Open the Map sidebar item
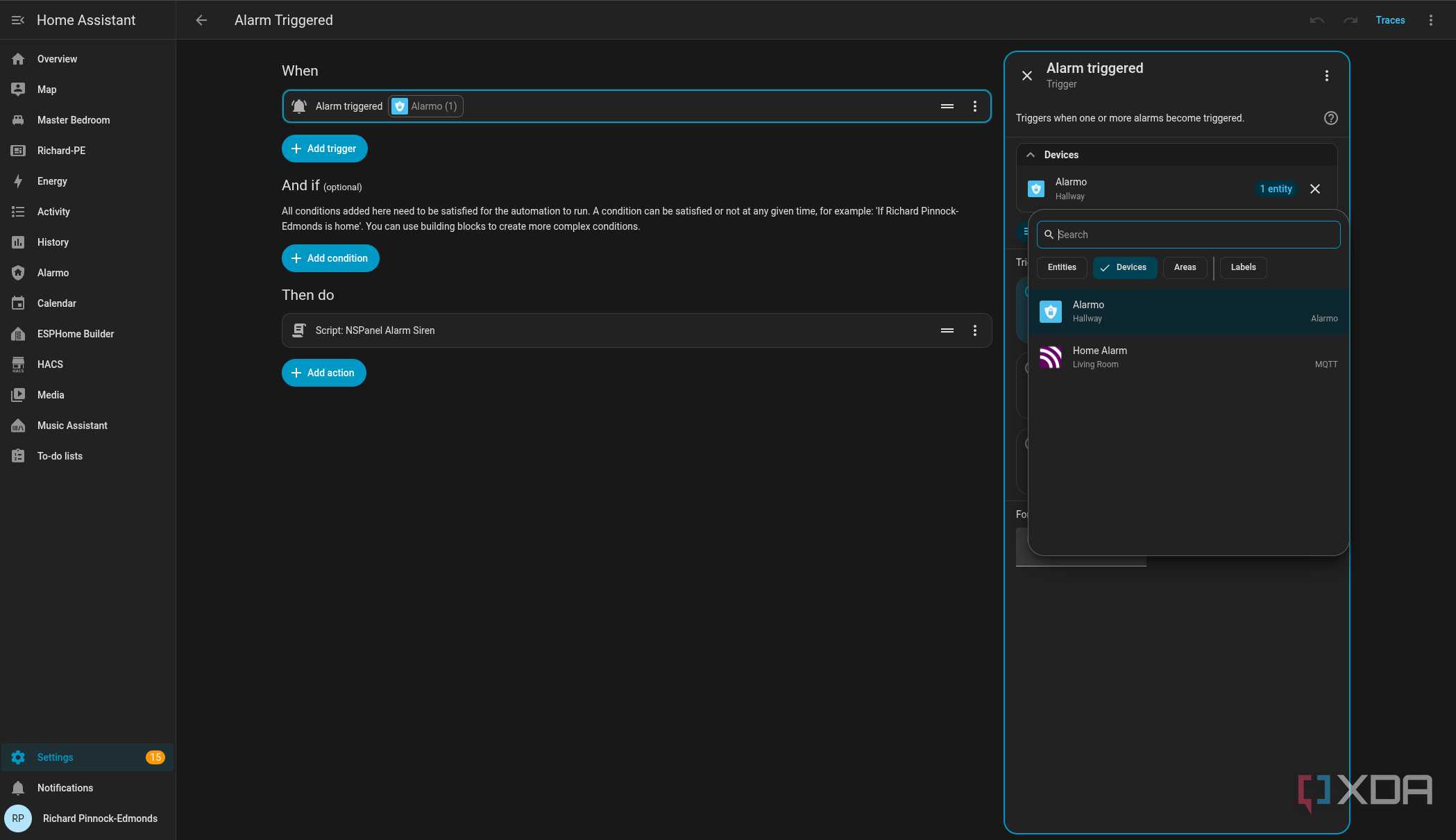Viewport: 1456px width, 840px height. [x=87, y=90]
